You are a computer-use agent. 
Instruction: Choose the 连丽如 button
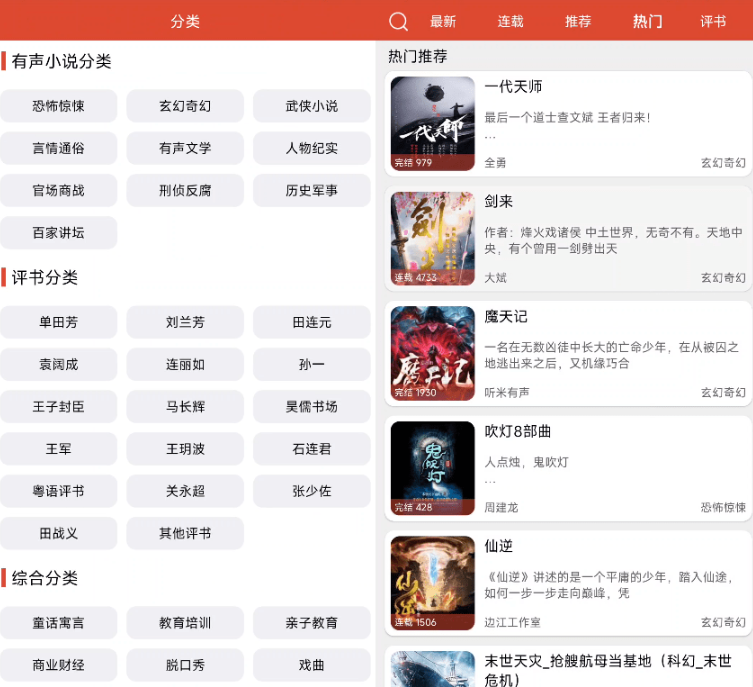[x=185, y=364]
